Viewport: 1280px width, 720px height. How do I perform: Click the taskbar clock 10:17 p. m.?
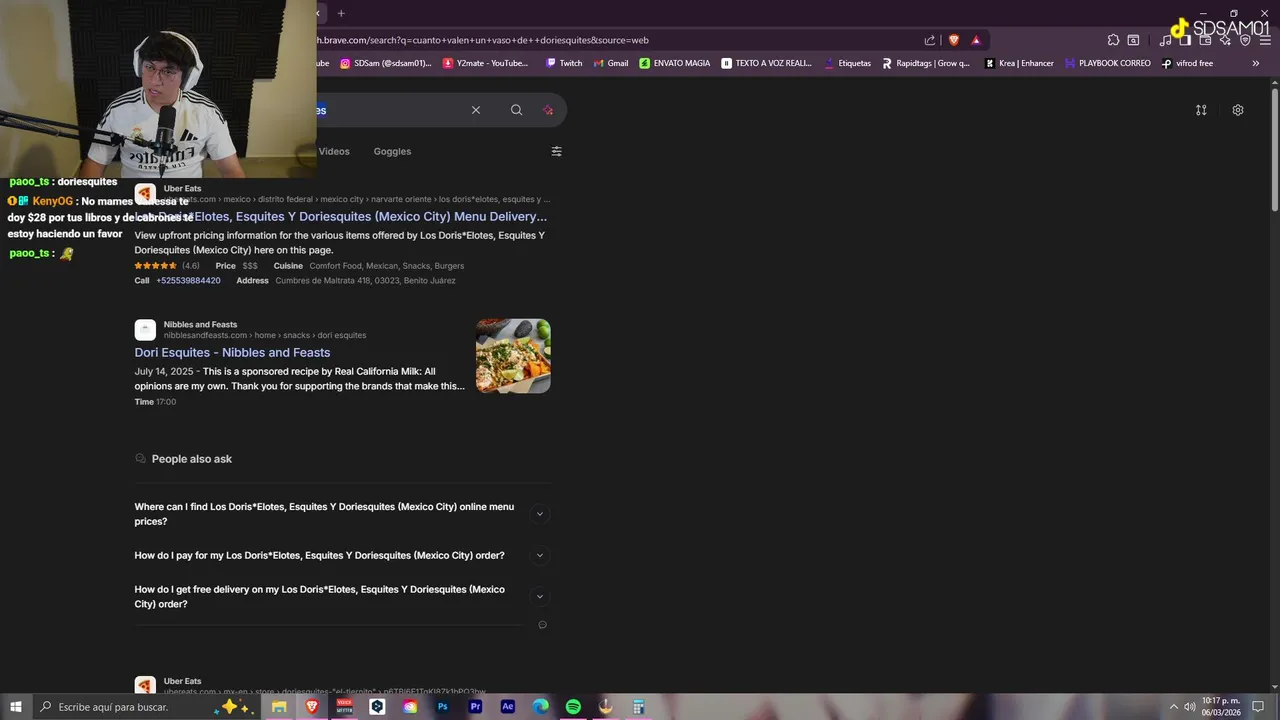click(1221, 707)
